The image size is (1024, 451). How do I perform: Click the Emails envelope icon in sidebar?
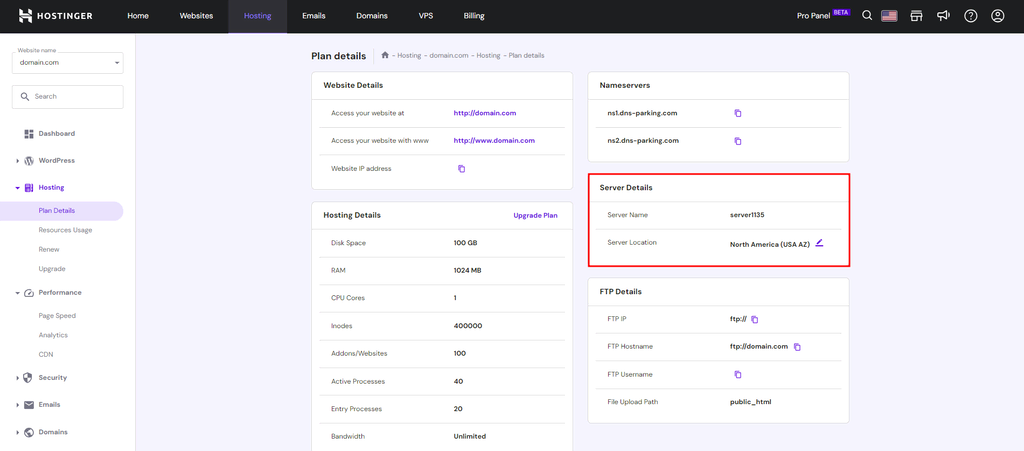tap(29, 405)
